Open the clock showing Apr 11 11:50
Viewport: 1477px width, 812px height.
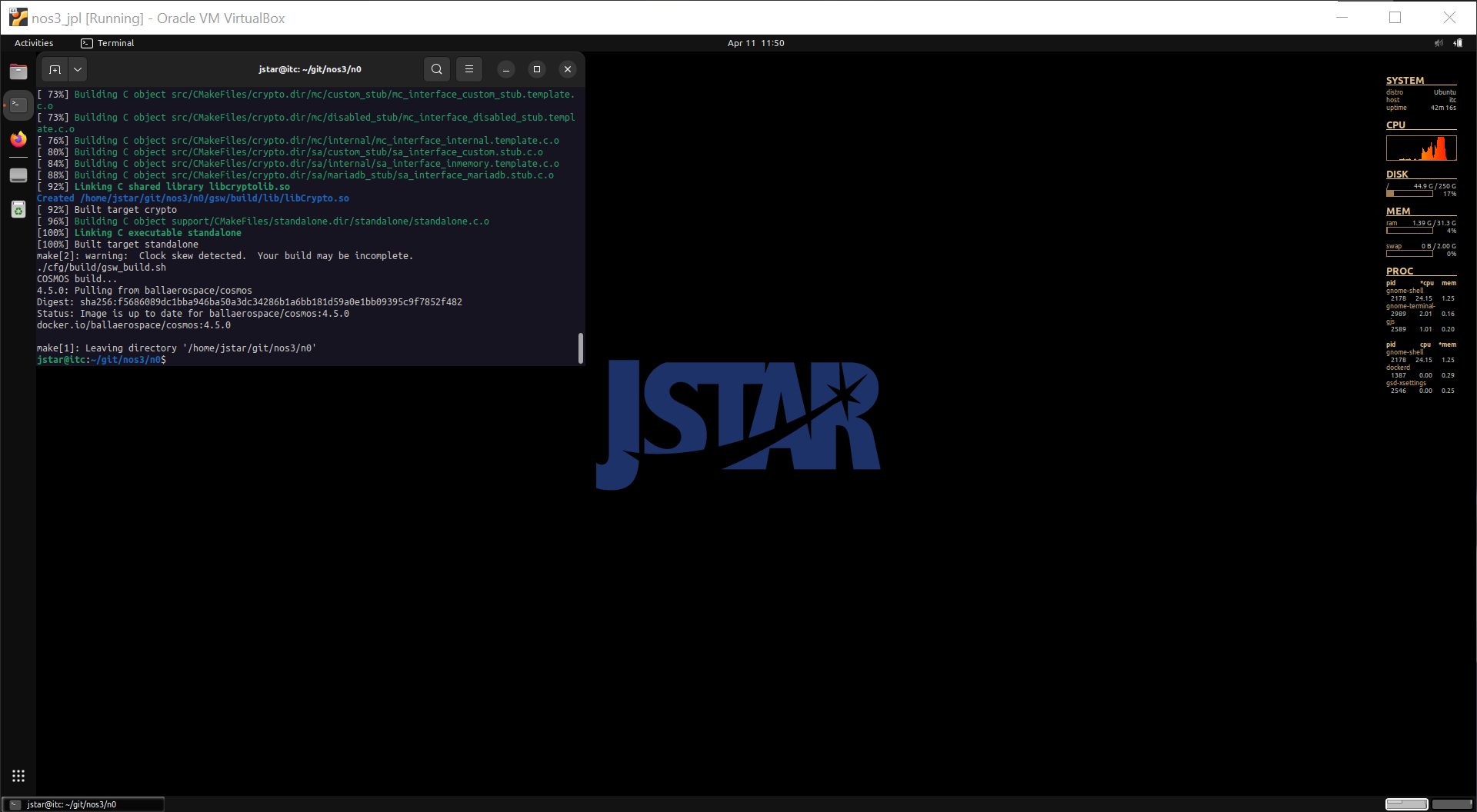756,43
